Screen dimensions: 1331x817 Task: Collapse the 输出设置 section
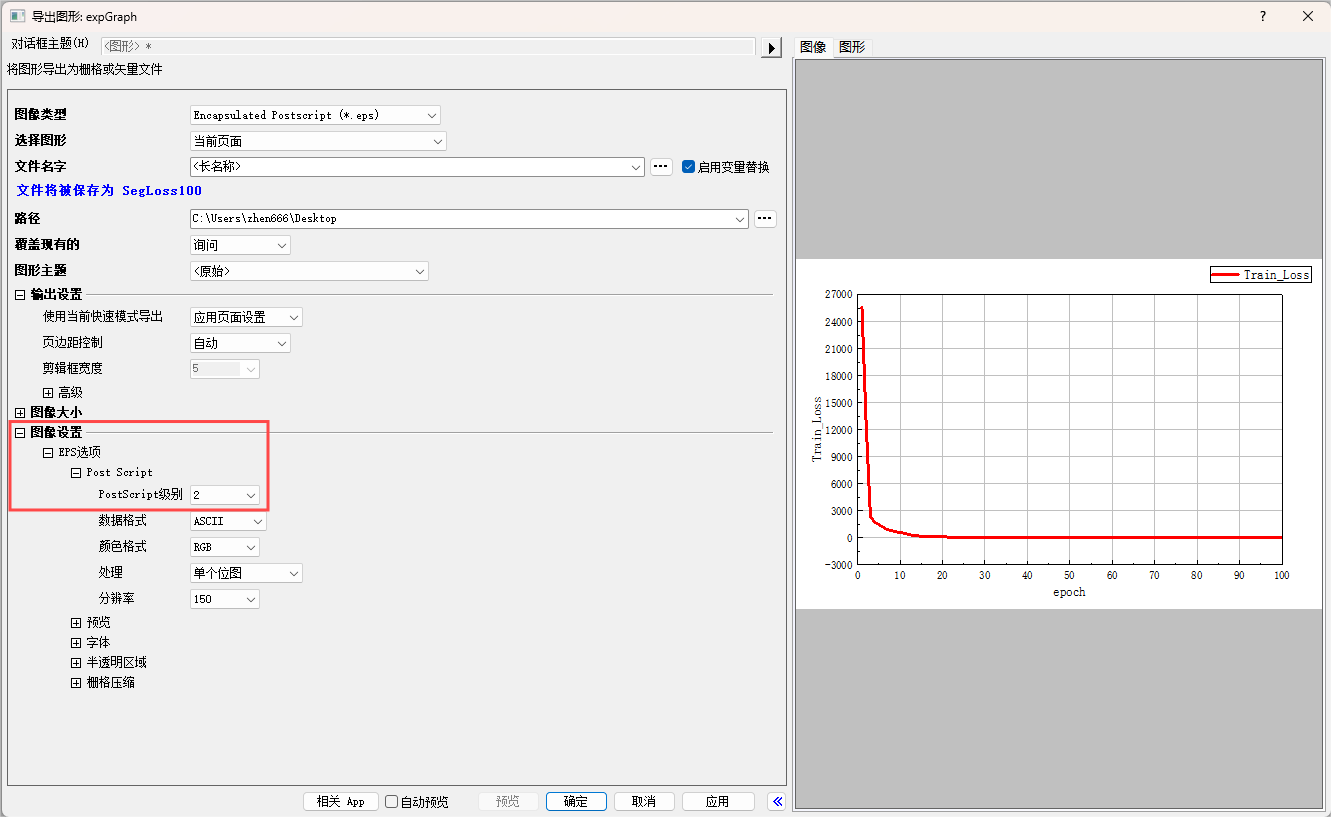20,295
